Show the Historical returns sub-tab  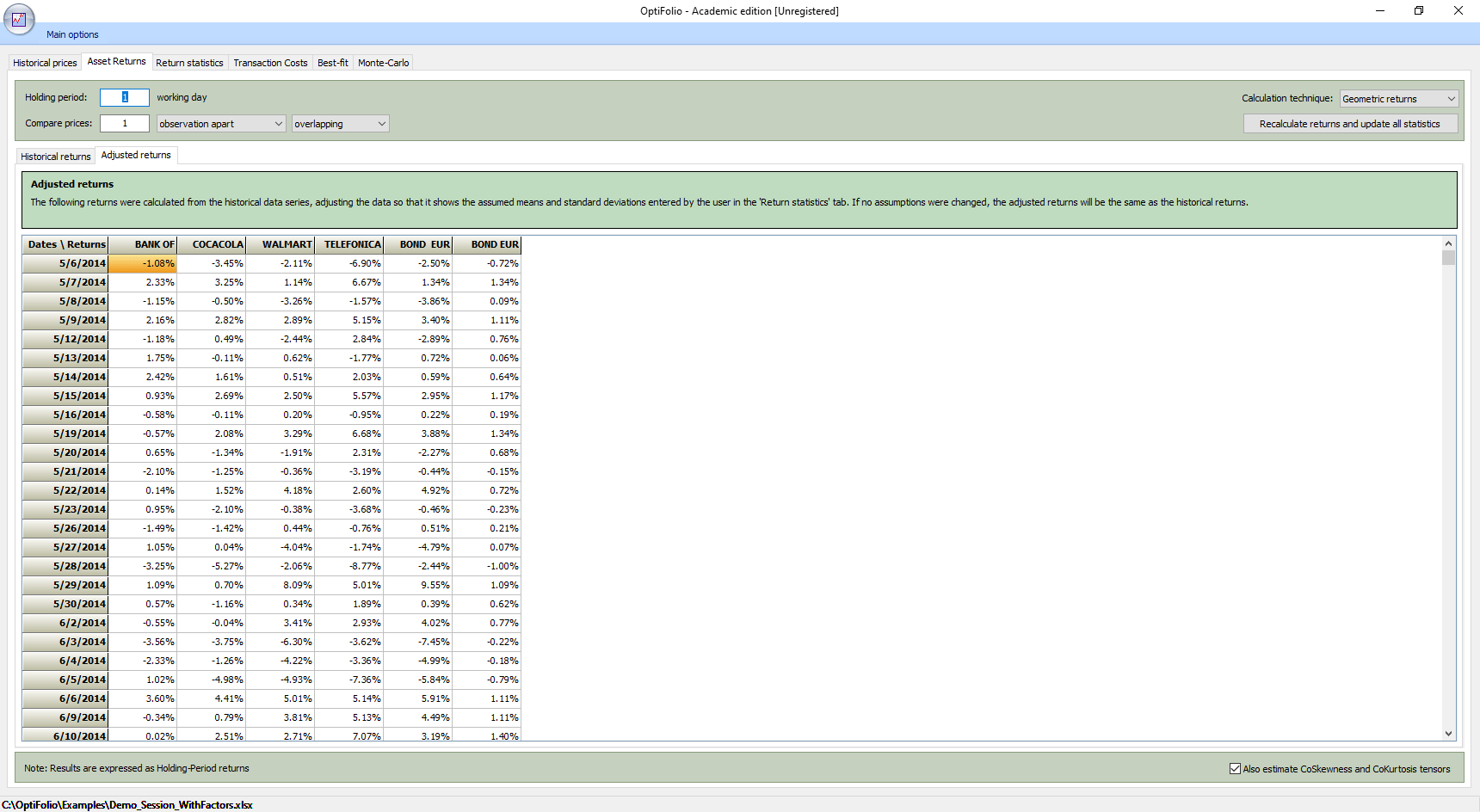pos(55,157)
